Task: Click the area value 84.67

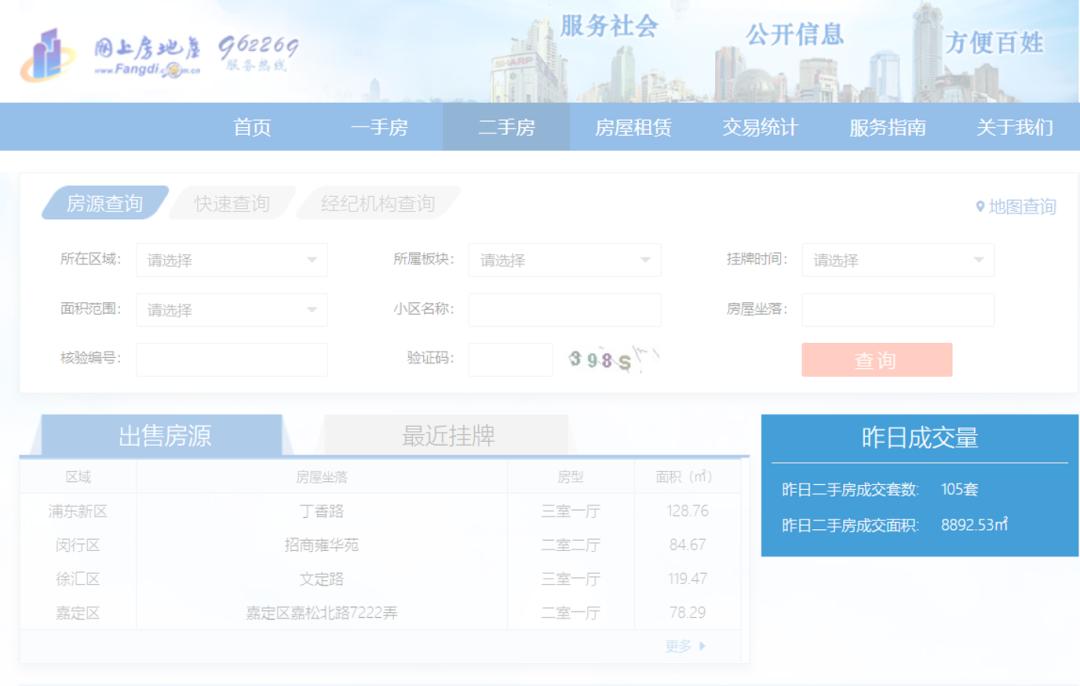Action: click(687, 545)
